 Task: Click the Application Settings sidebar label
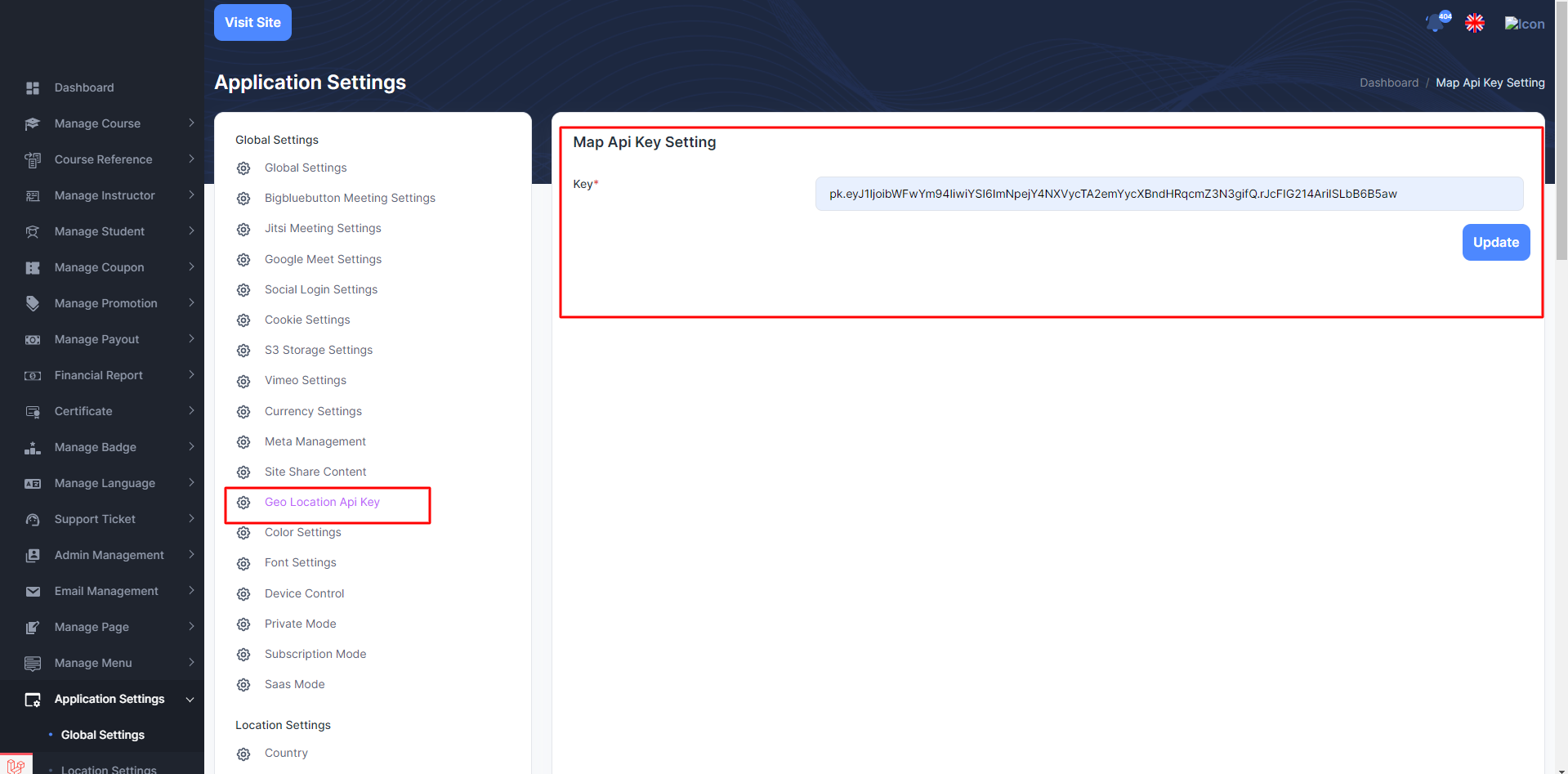109,699
